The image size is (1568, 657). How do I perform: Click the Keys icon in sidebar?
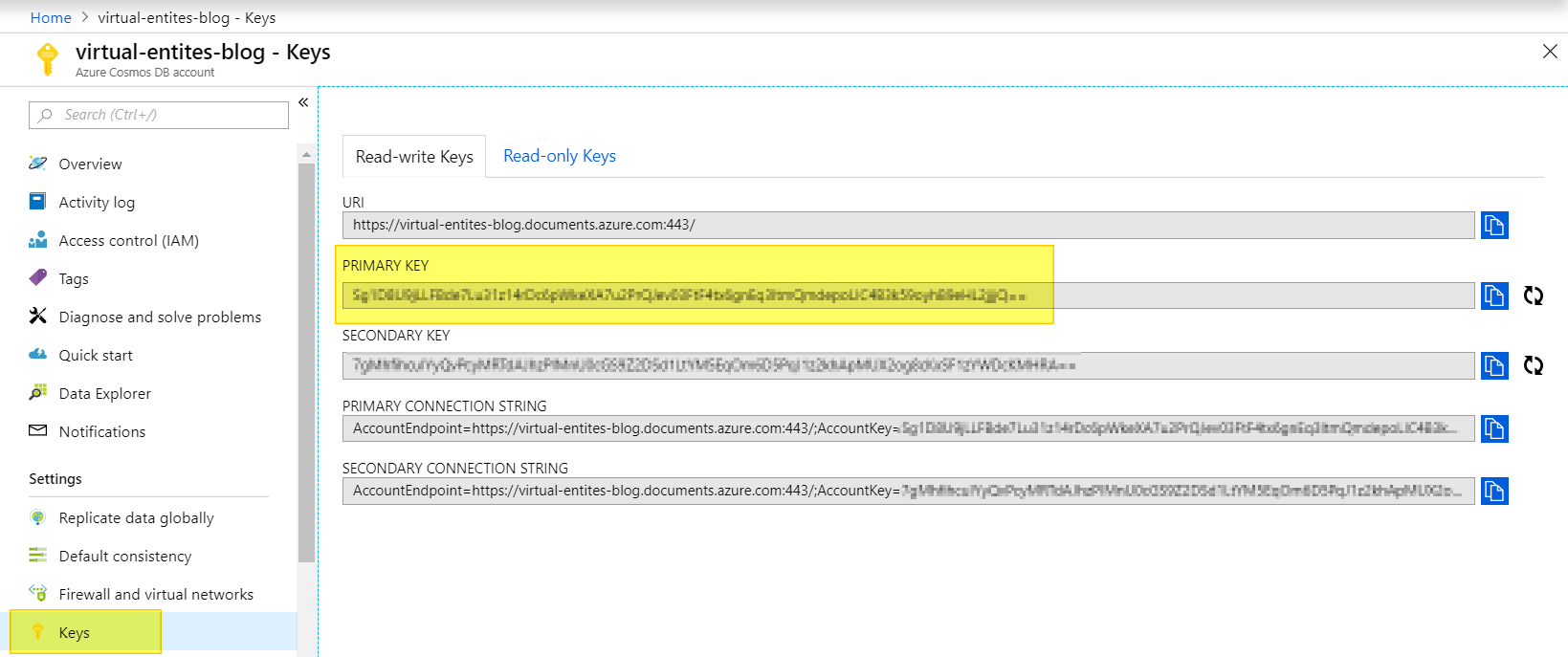coord(38,632)
